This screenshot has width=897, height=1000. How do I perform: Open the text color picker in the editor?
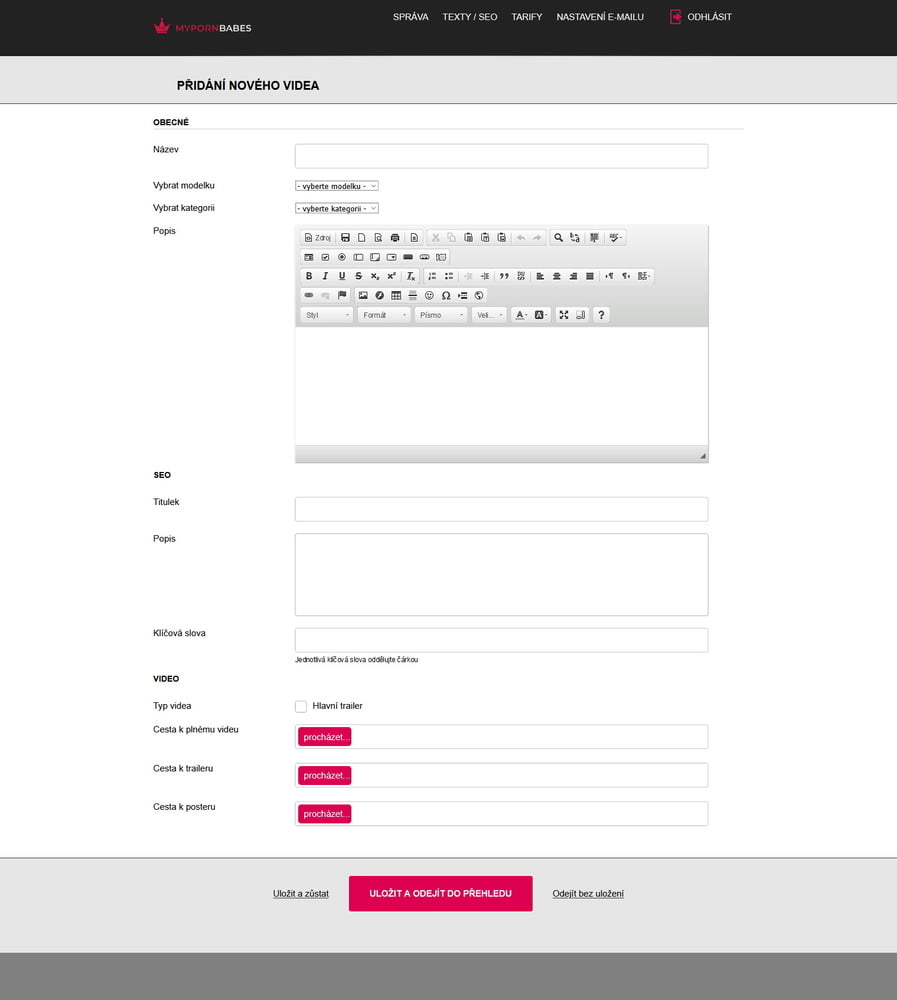point(520,315)
